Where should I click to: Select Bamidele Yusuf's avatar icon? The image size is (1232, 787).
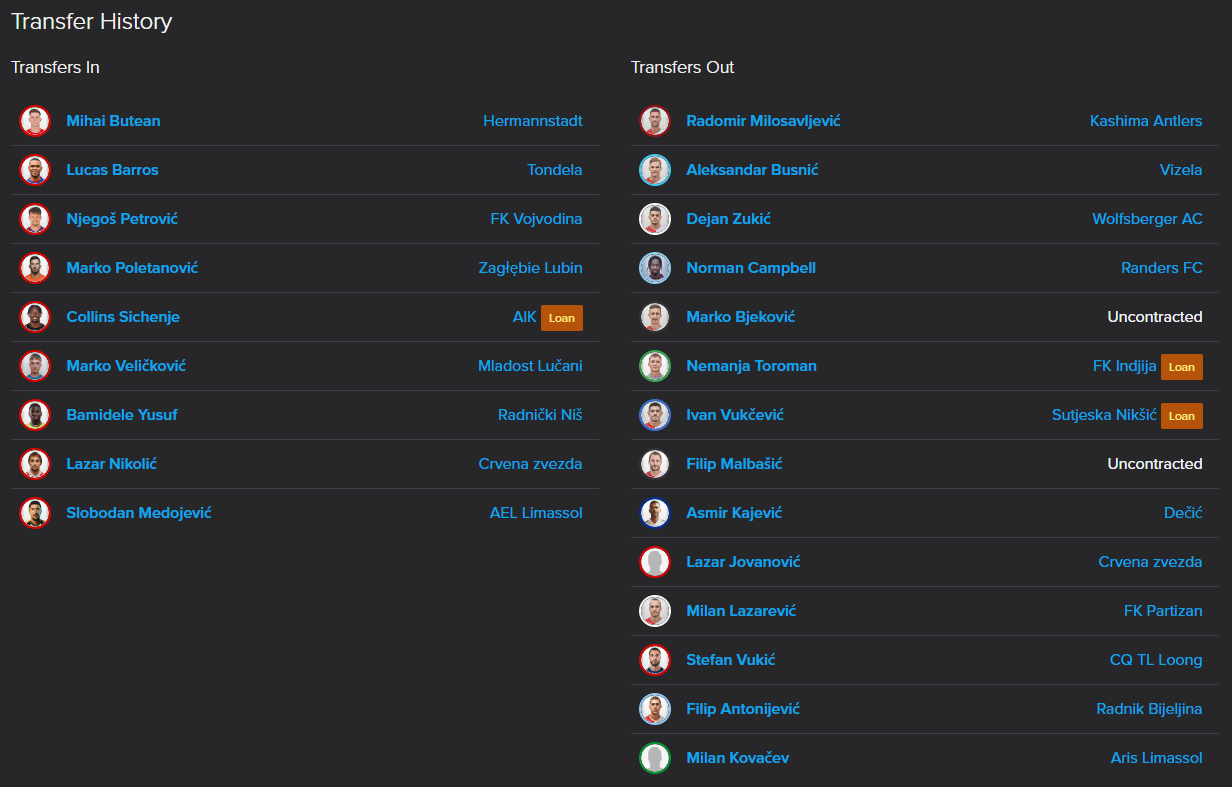[x=35, y=415]
